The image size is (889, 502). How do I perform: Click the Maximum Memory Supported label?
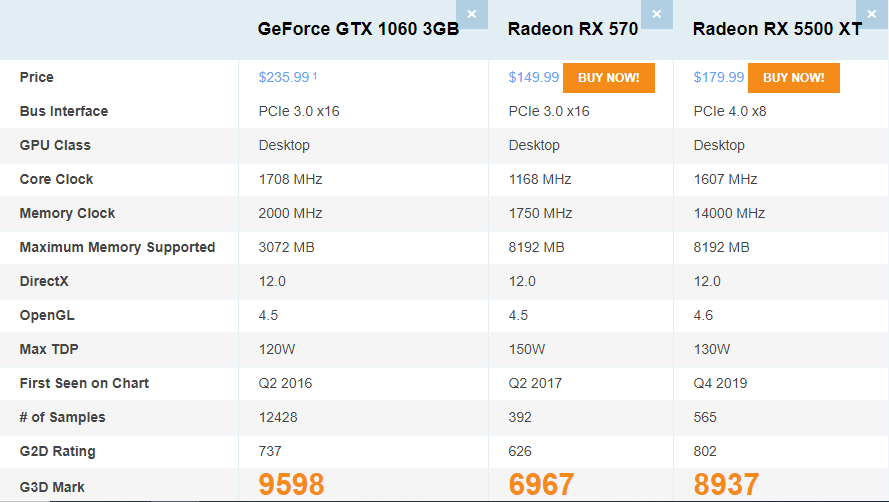pyautogui.click(x=117, y=247)
